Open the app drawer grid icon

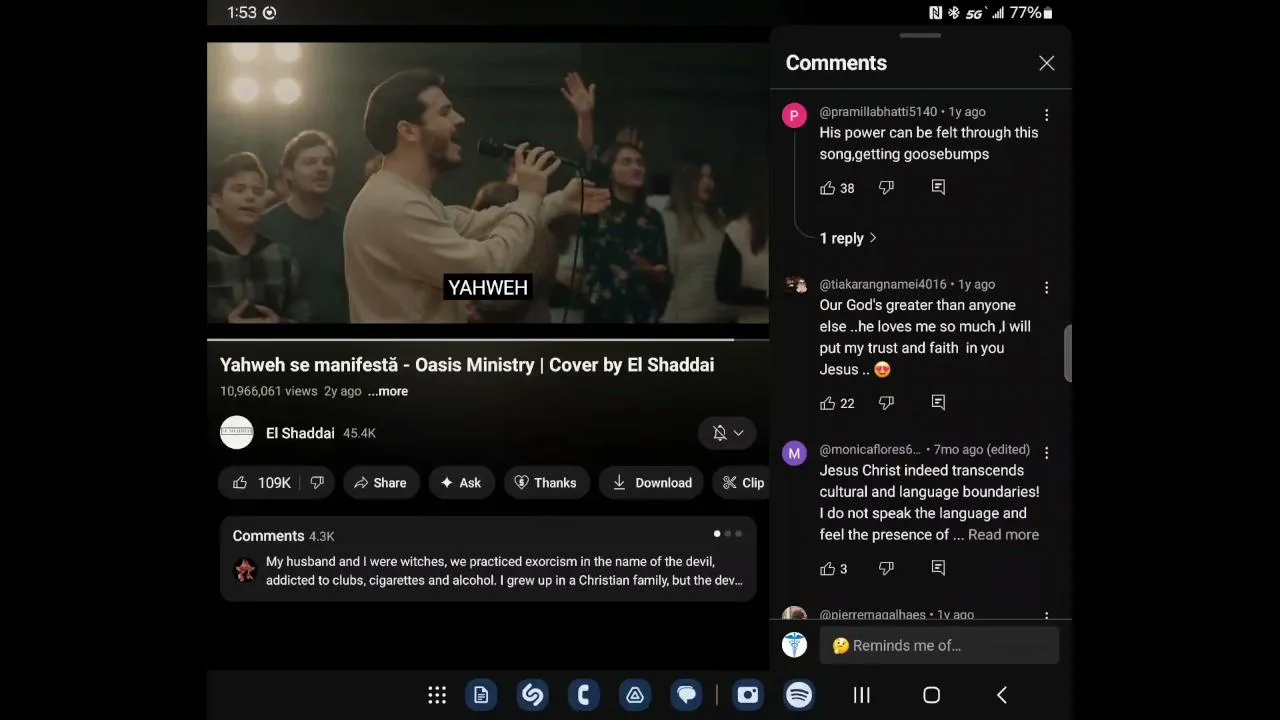[x=437, y=695]
